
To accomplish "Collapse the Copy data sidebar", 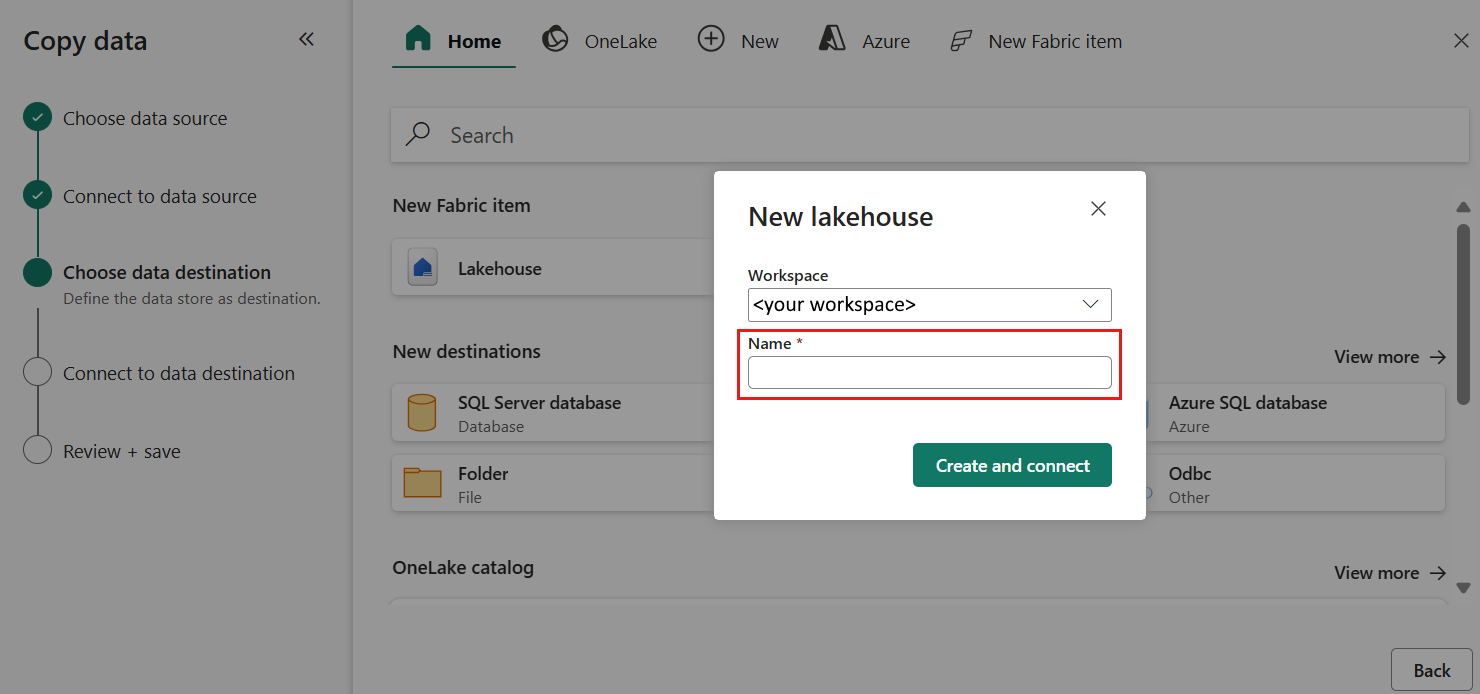I will click(x=307, y=38).
